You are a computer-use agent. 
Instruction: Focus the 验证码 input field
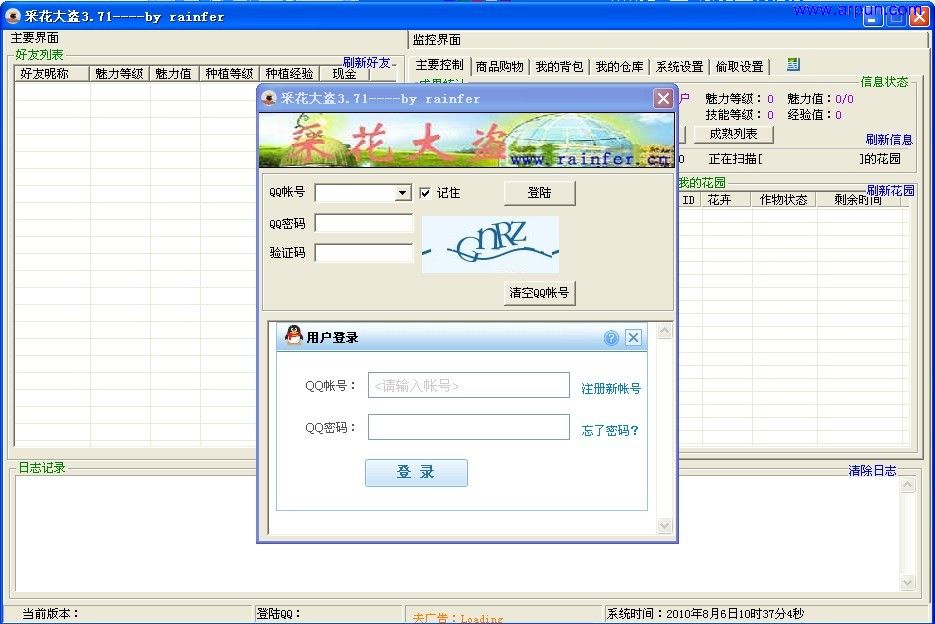point(364,253)
